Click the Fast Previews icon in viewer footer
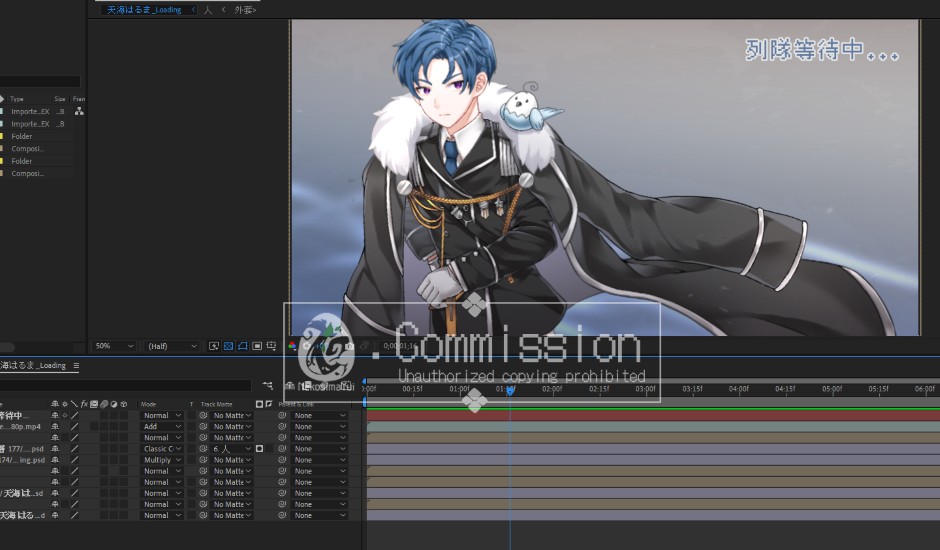Image resolution: width=940 pixels, height=550 pixels. click(x=214, y=346)
